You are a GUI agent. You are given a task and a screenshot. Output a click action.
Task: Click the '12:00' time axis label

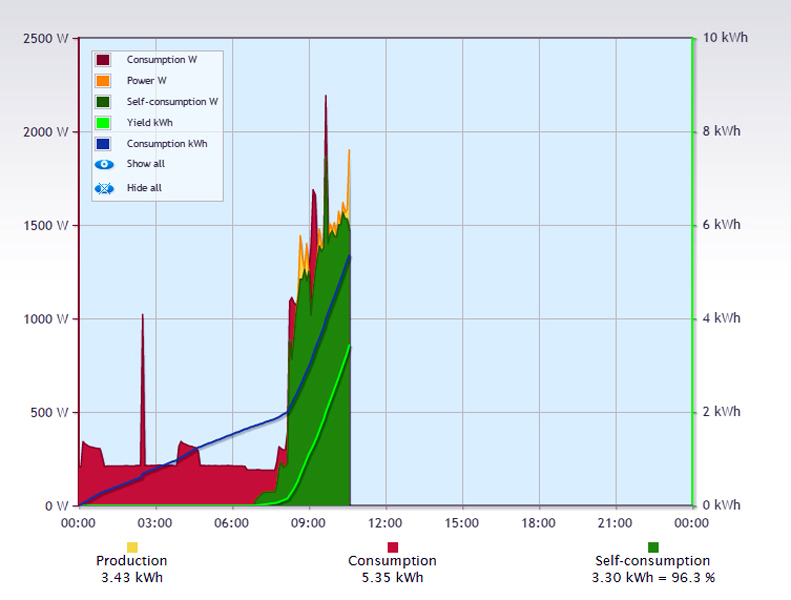(x=385, y=523)
